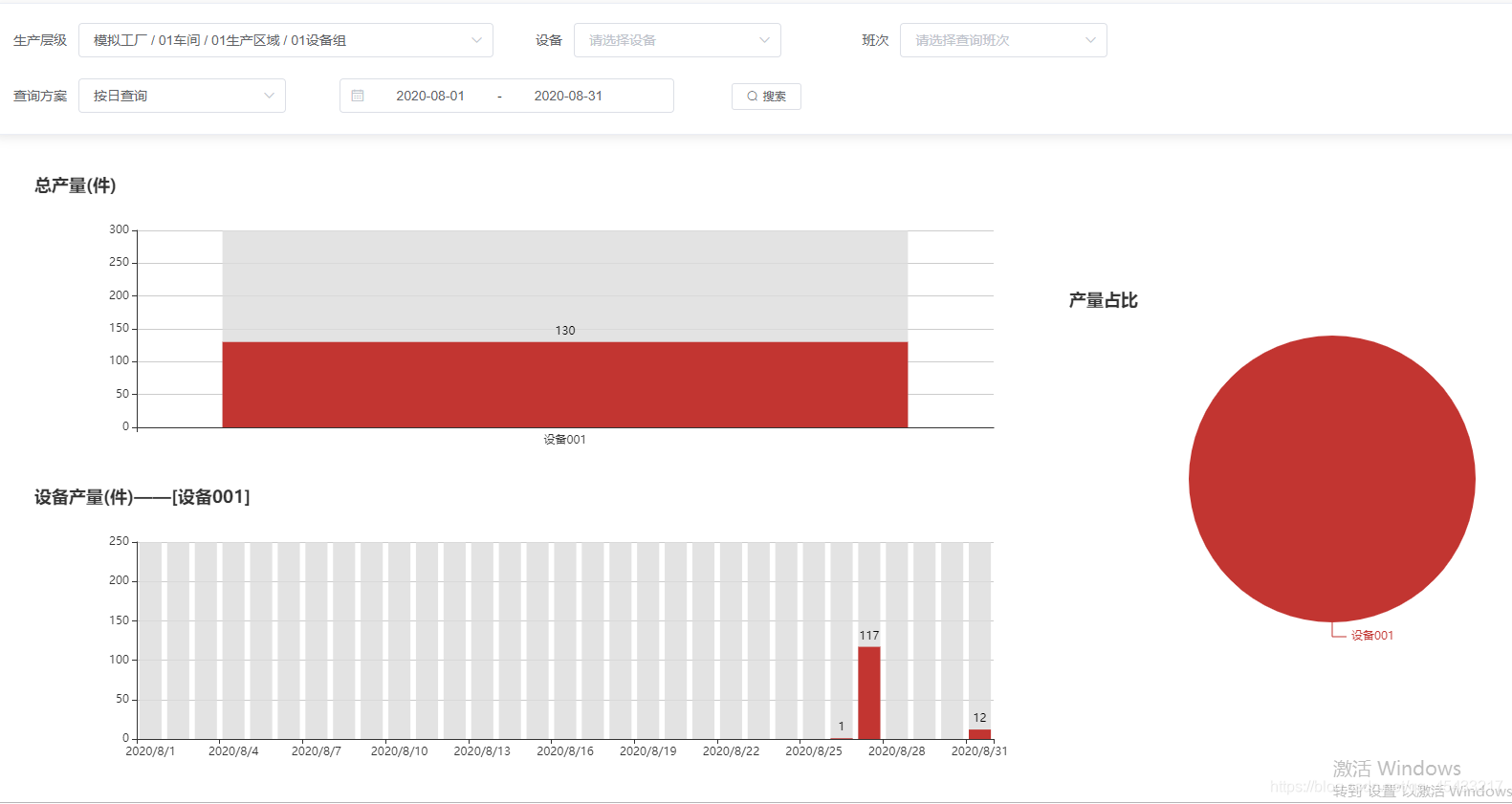Click the 设备001 x-axis label under bar

(565, 440)
